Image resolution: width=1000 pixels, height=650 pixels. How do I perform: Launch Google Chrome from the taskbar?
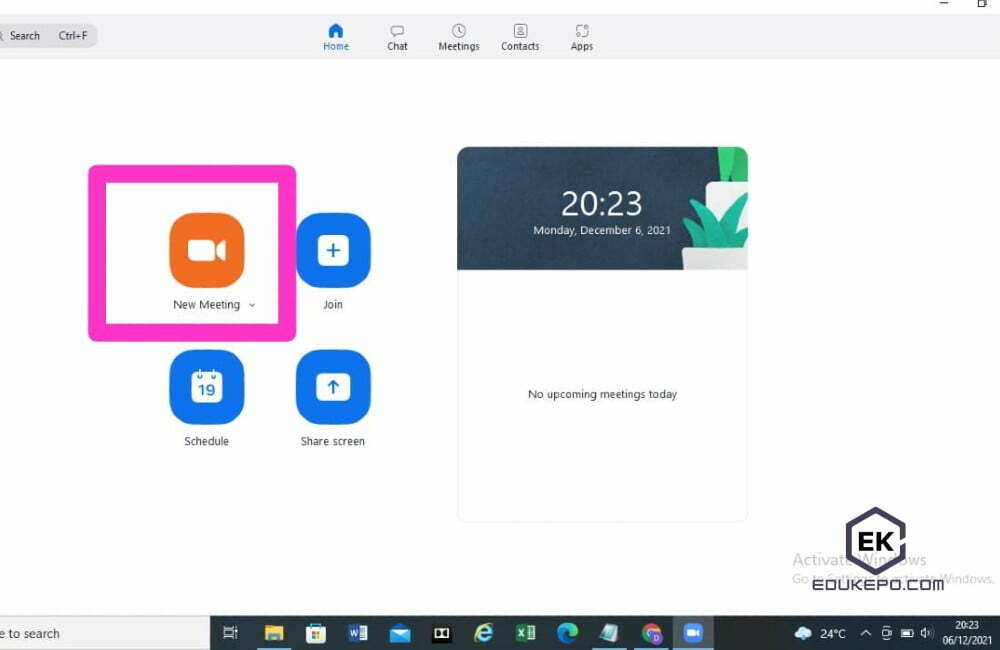coord(652,632)
